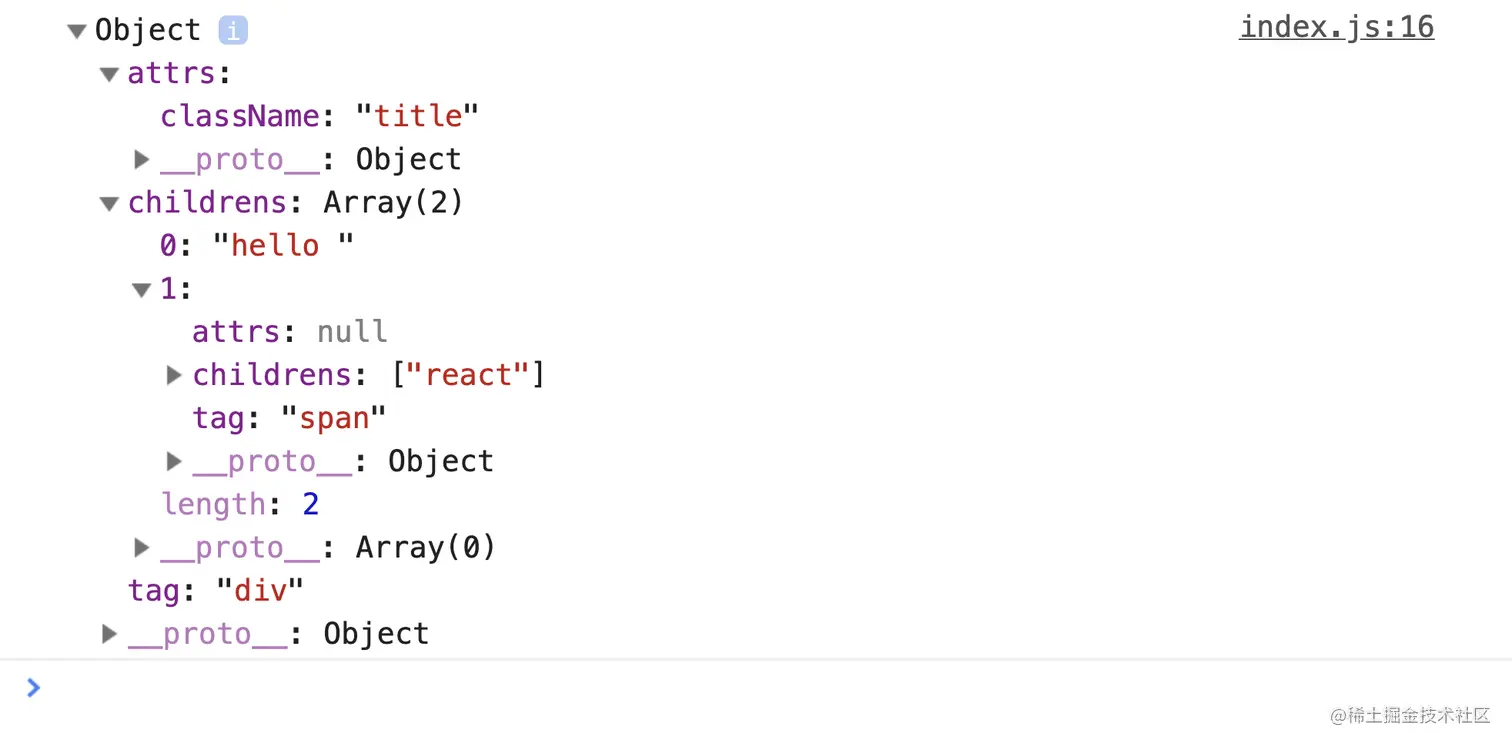The height and width of the screenshot is (747, 1512).
Task: Collapse the top-level Object entry
Action: (x=76, y=31)
